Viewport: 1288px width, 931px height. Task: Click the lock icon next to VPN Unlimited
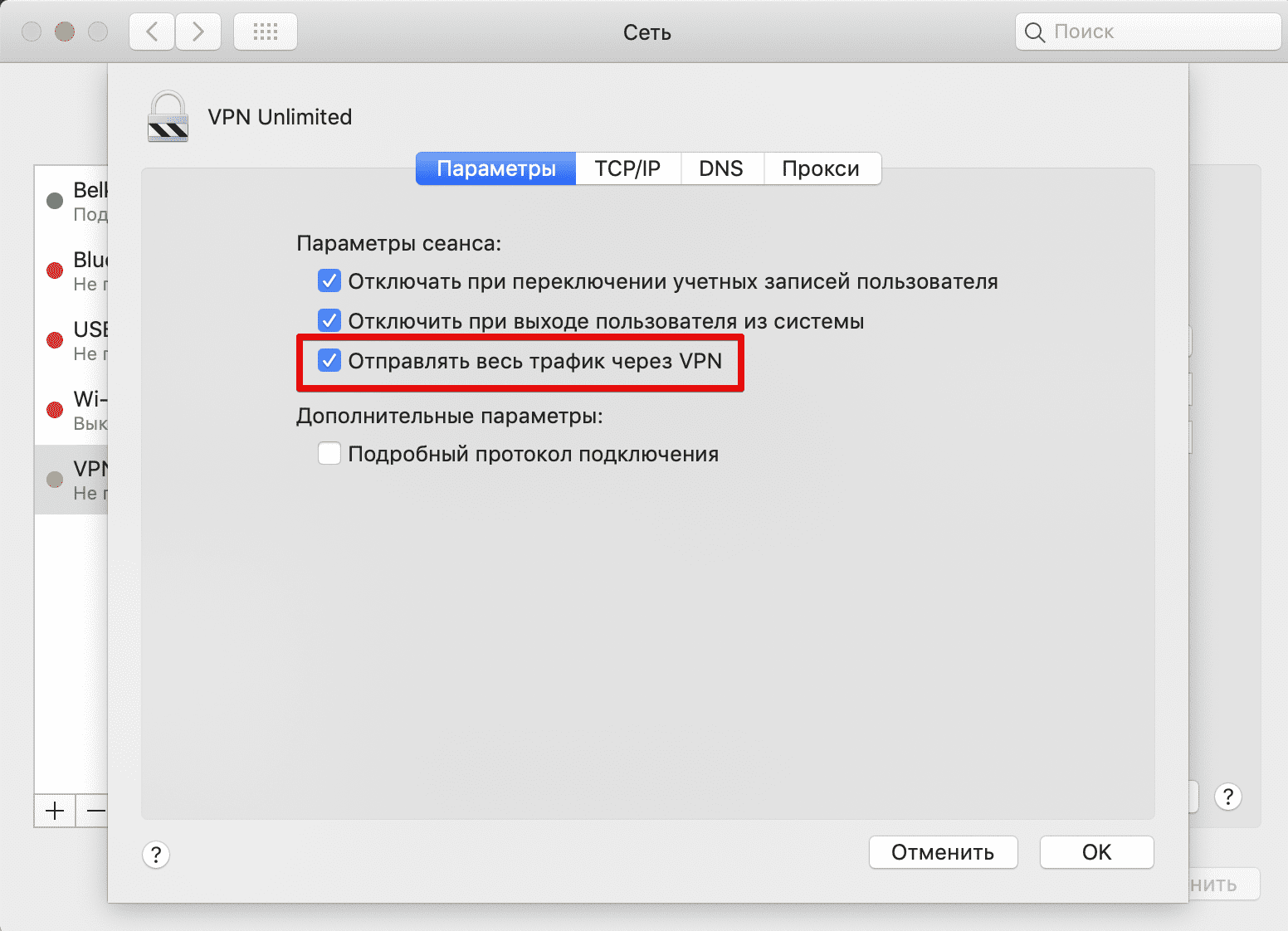(168, 116)
